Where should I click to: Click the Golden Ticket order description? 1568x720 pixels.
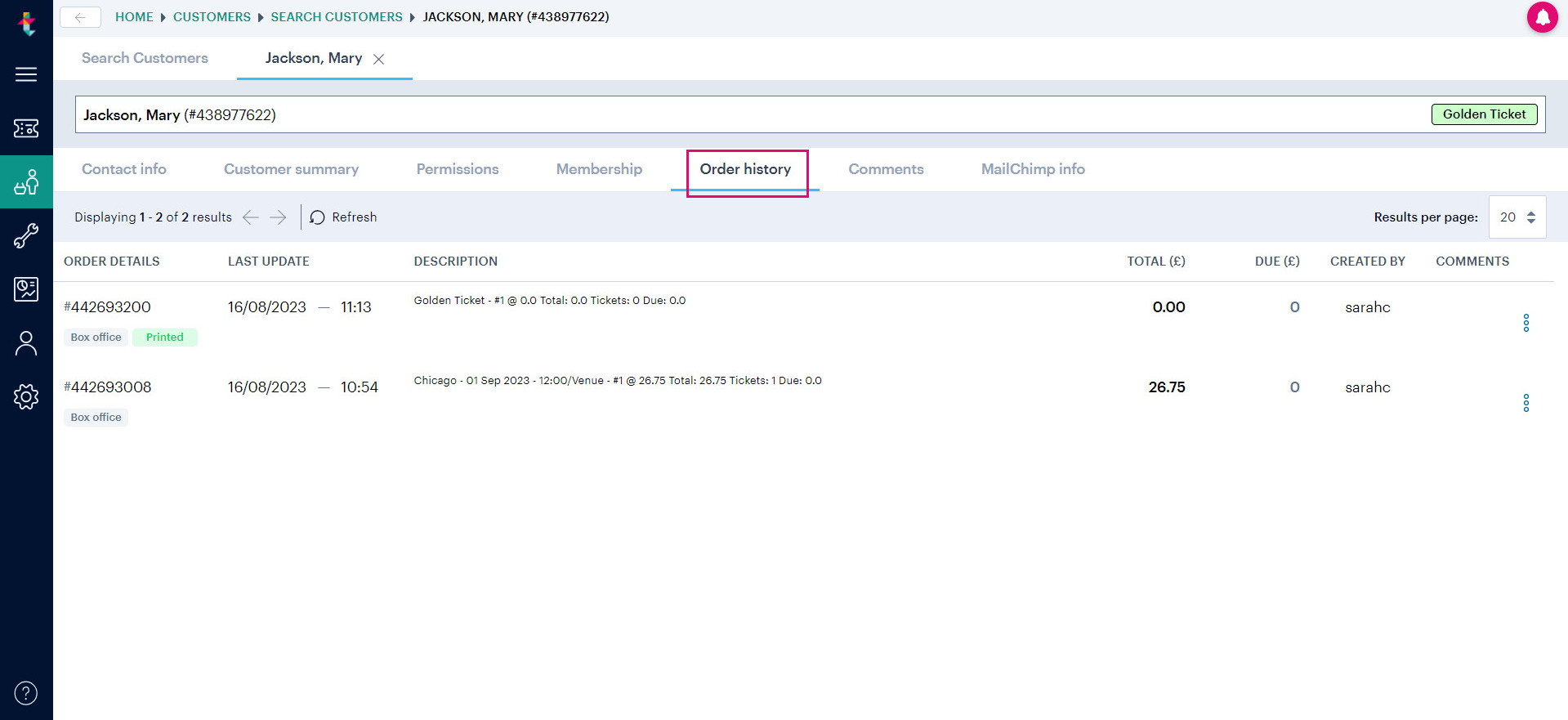[550, 301]
